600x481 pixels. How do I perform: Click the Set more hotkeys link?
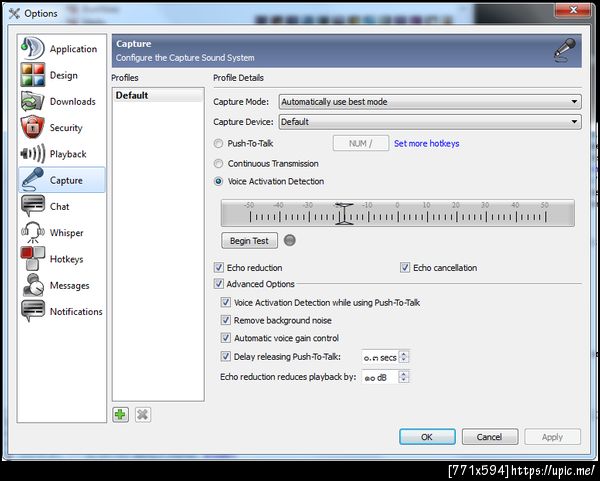tap(427, 143)
